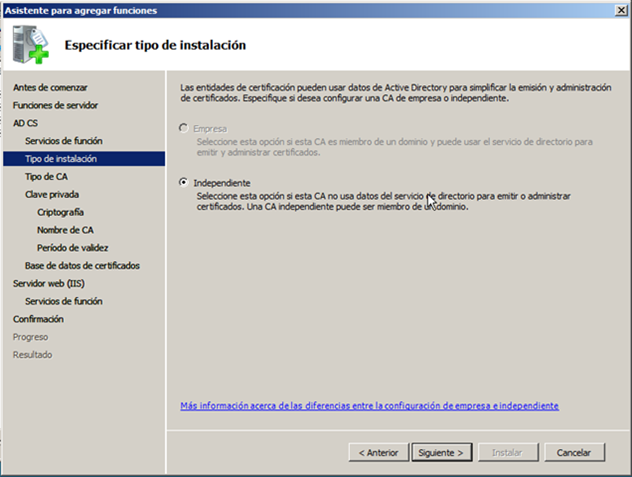Go back with the Anterior button
632x477 pixels.
[378, 452]
